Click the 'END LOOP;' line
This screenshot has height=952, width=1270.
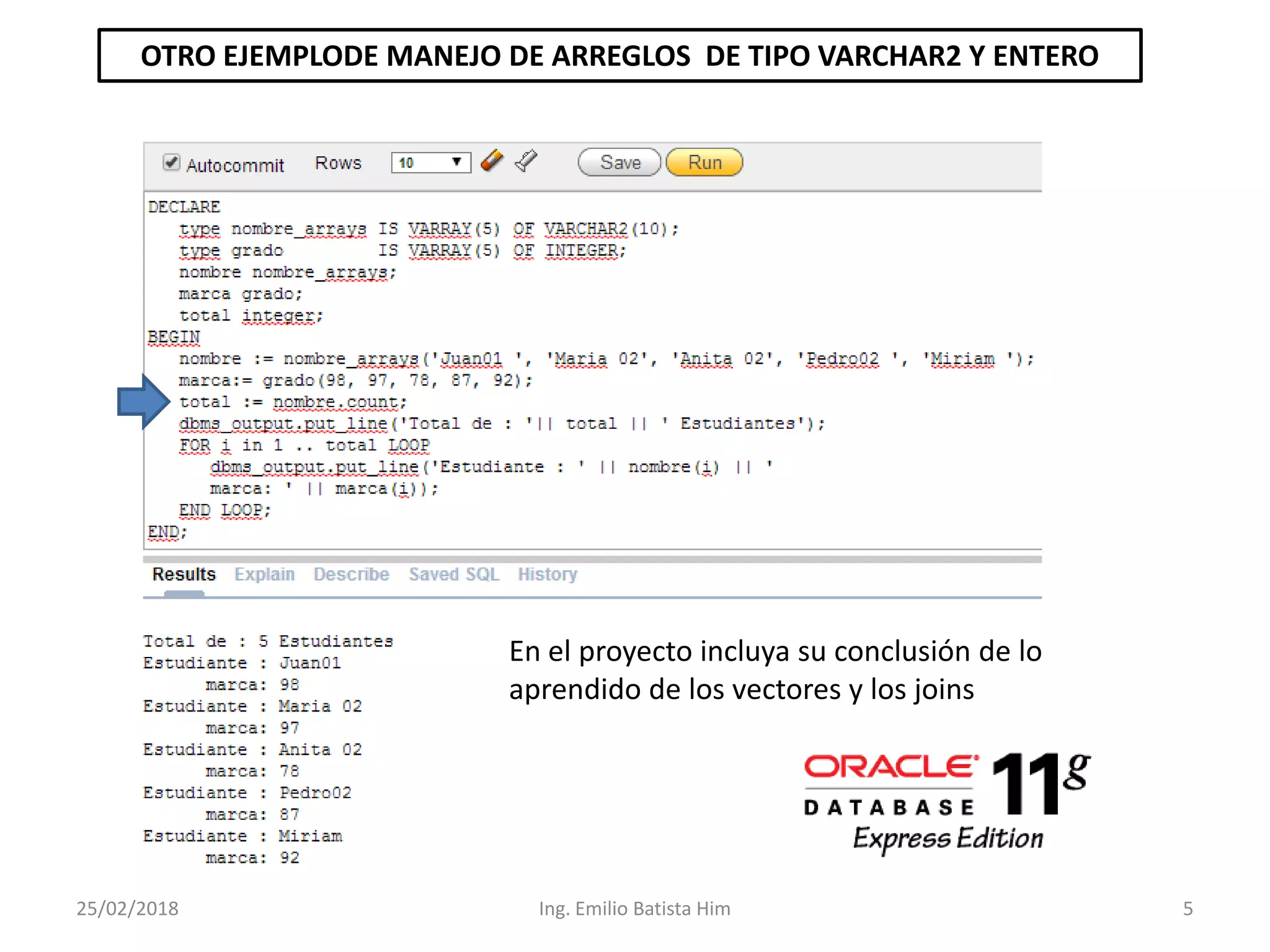pyautogui.click(x=225, y=510)
